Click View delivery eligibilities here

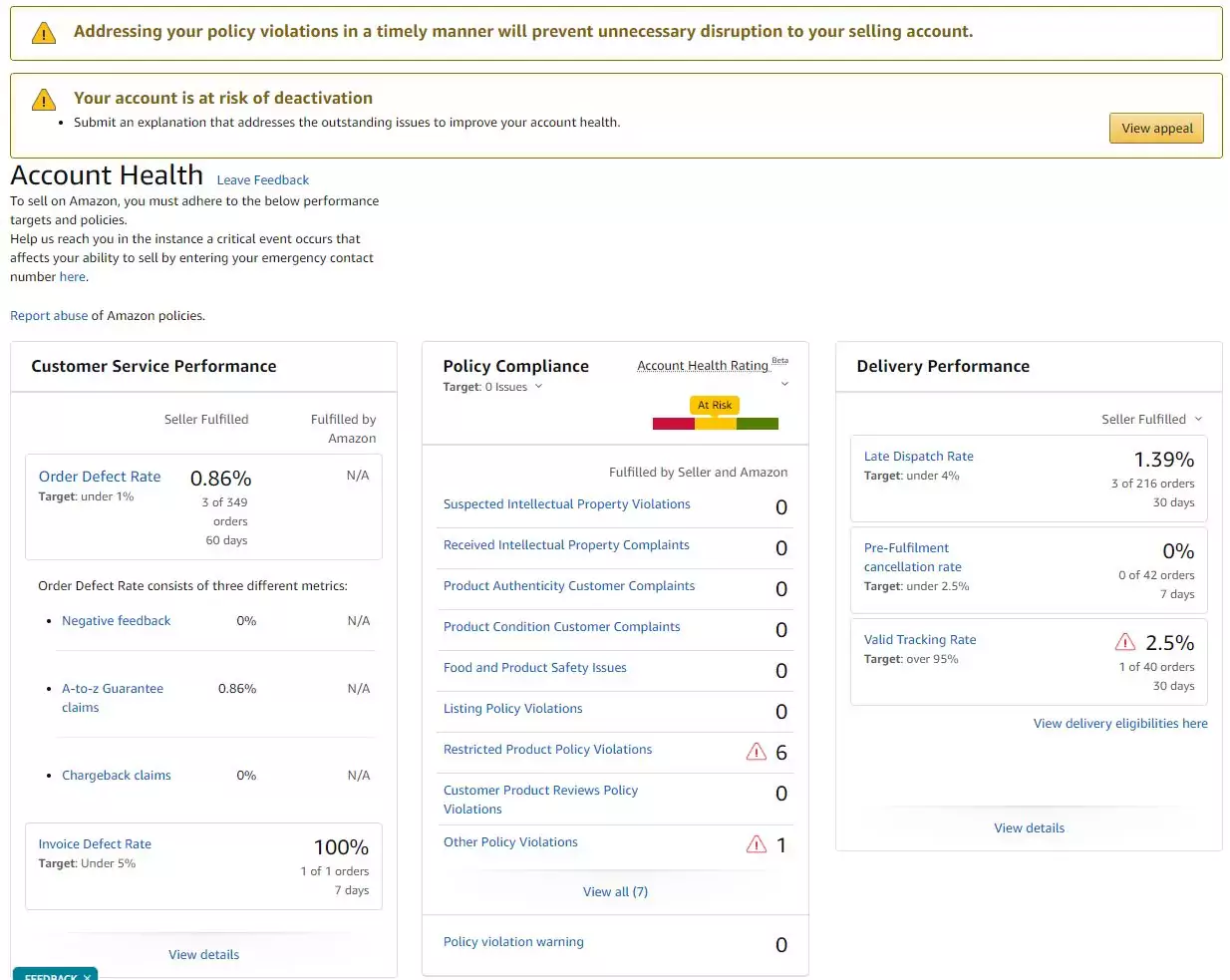click(1119, 724)
